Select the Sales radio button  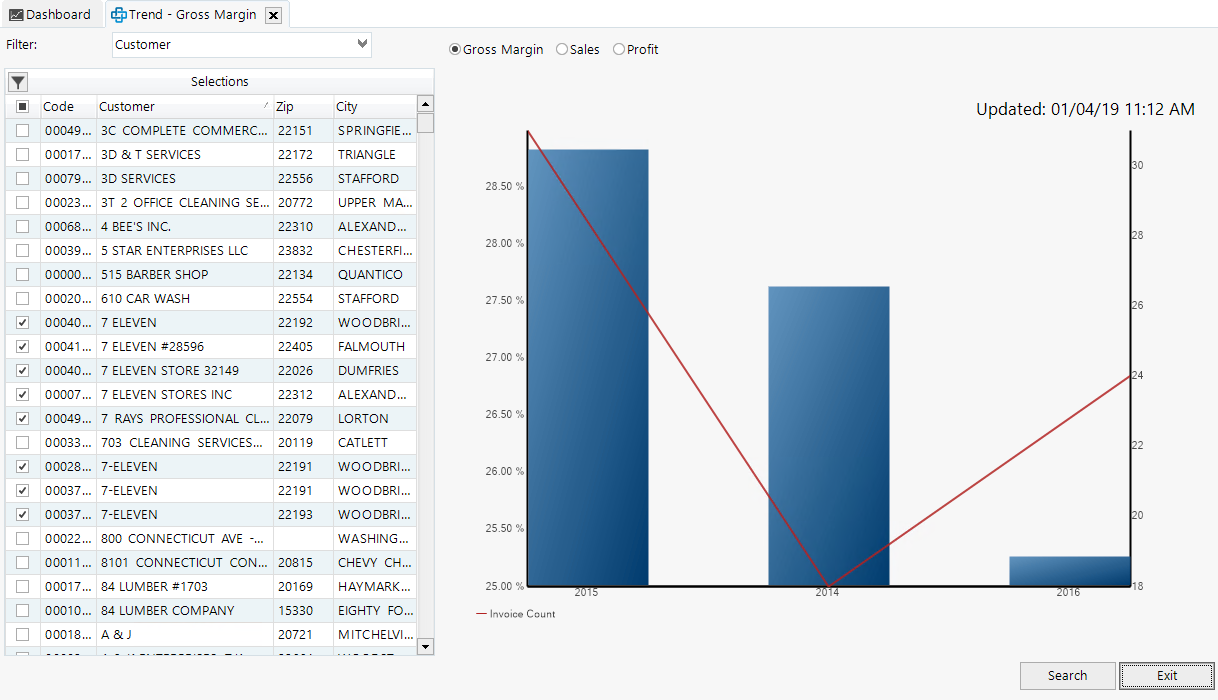coord(561,49)
